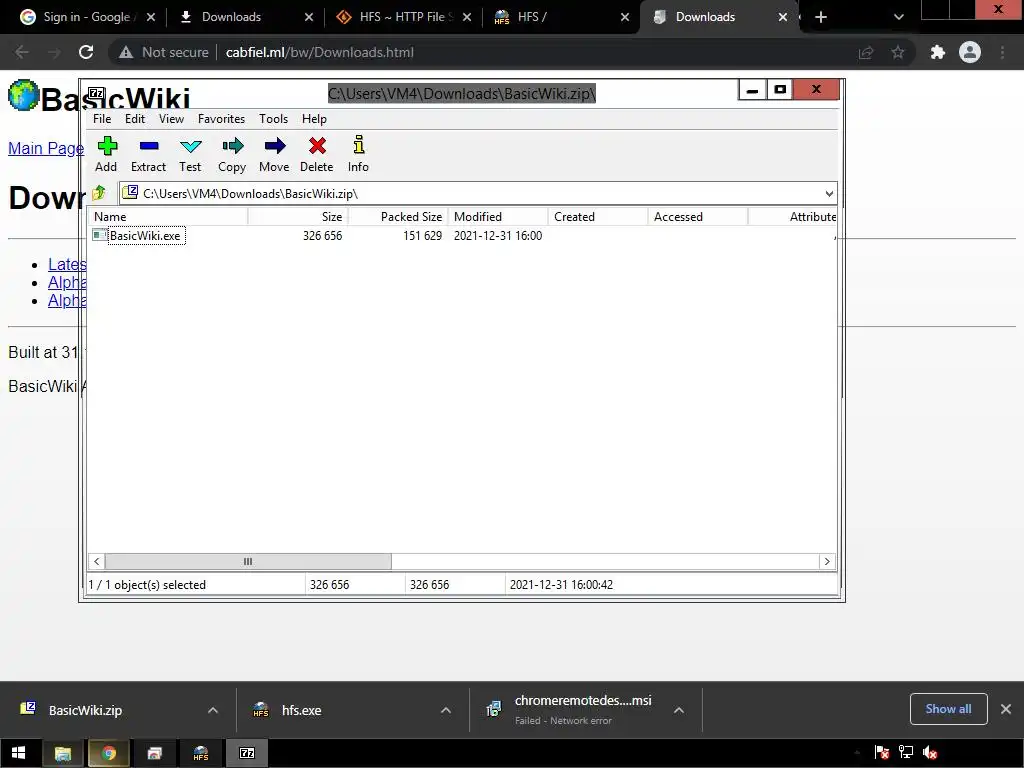Reload the Chrome page
The height and width of the screenshot is (768, 1024).
pos(86,52)
